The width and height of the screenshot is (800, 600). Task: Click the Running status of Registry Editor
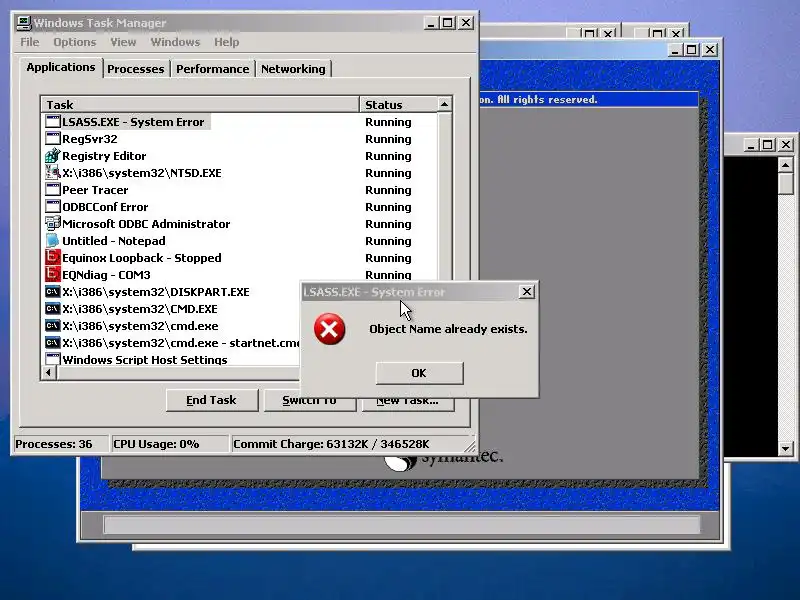388,156
